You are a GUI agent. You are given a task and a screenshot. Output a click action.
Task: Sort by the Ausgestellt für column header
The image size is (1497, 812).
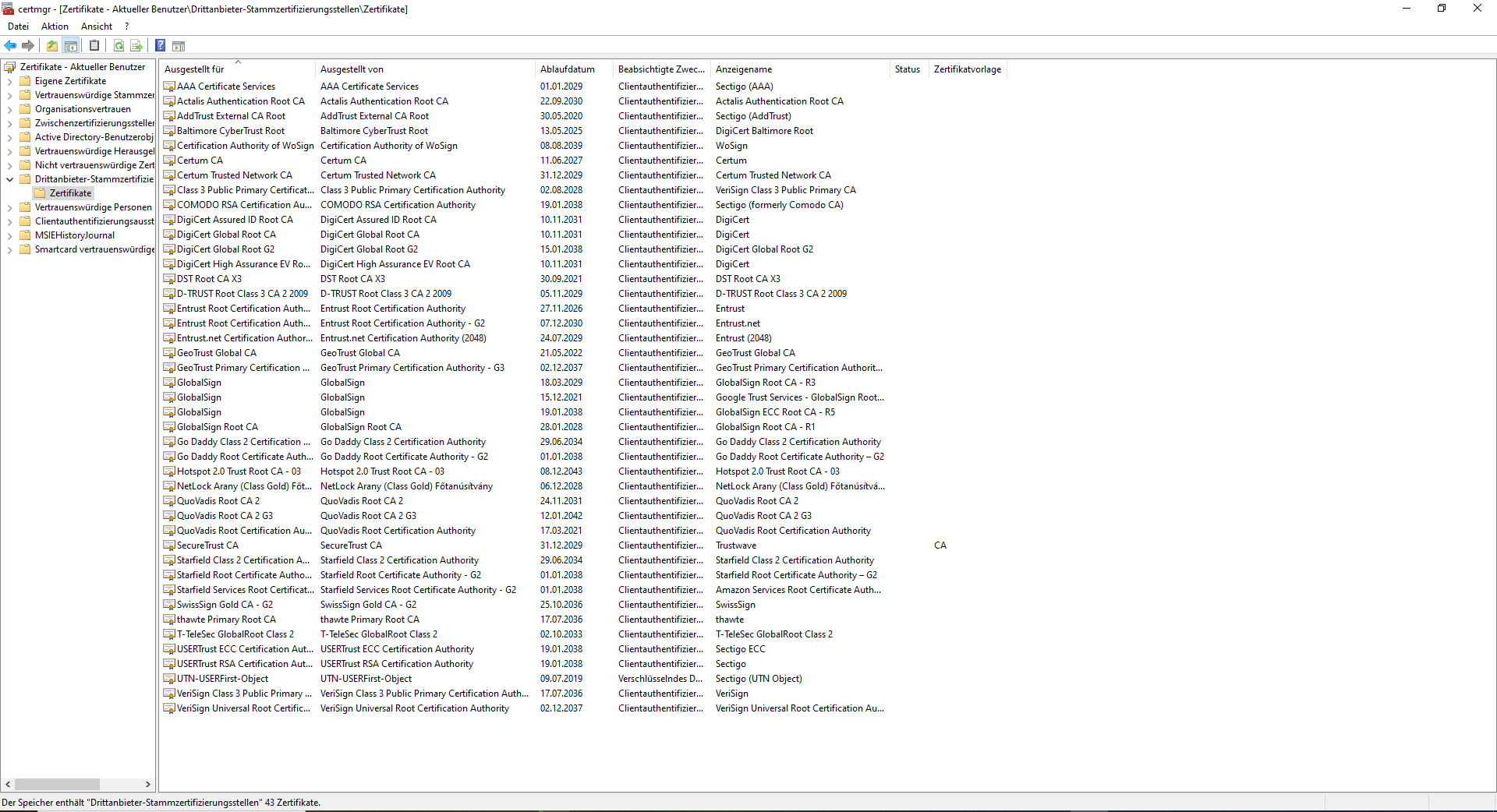click(238, 69)
